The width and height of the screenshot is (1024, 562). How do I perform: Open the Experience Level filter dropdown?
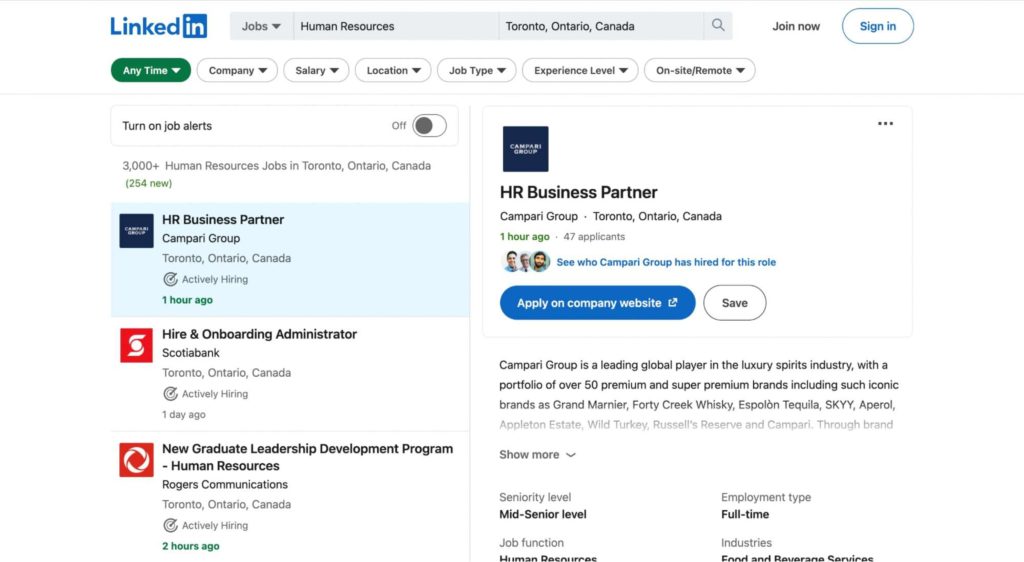(580, 70)
